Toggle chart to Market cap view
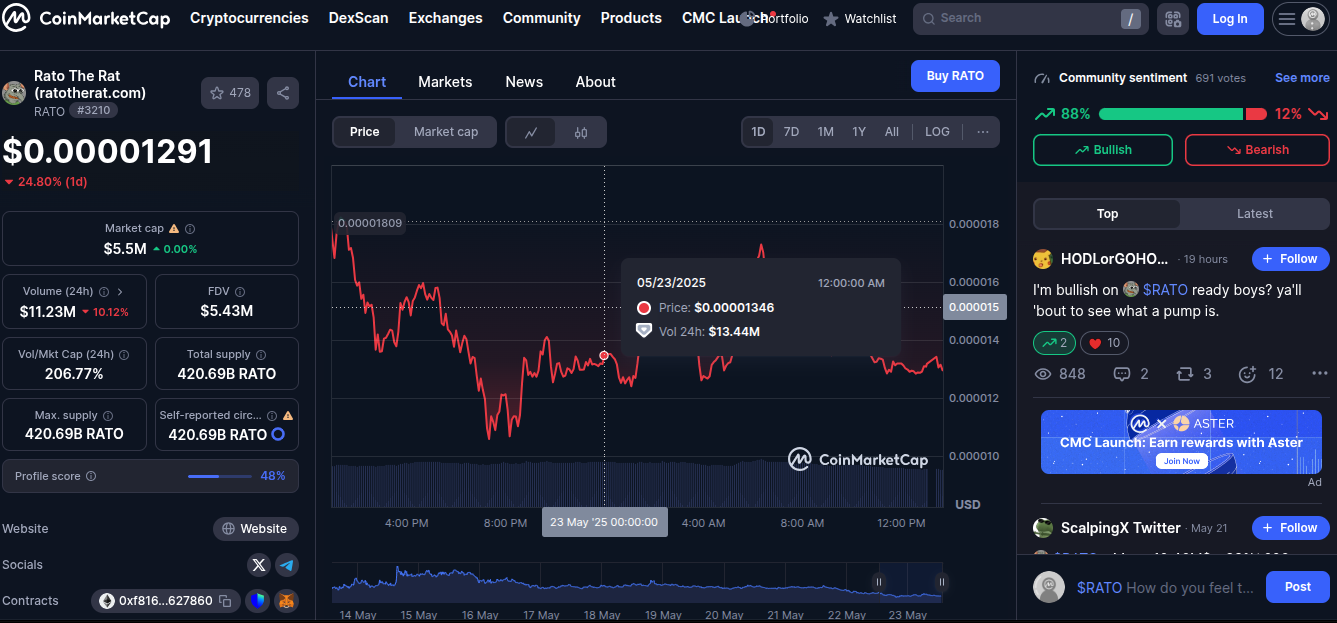 (445, 132)
